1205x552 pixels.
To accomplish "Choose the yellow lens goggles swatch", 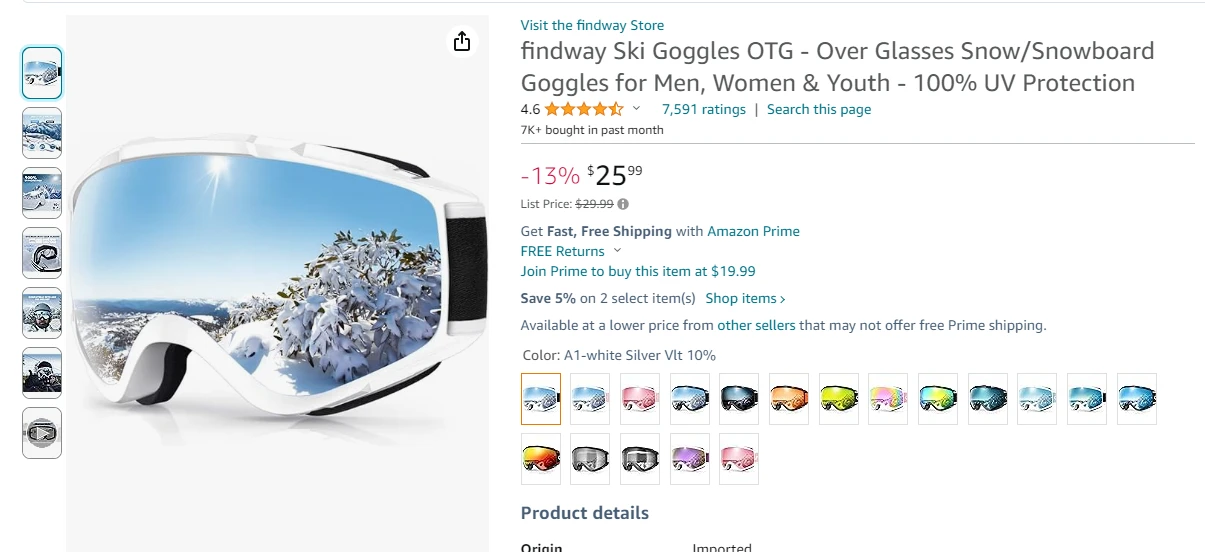I will pyautogui.click(x=839, y=399).
